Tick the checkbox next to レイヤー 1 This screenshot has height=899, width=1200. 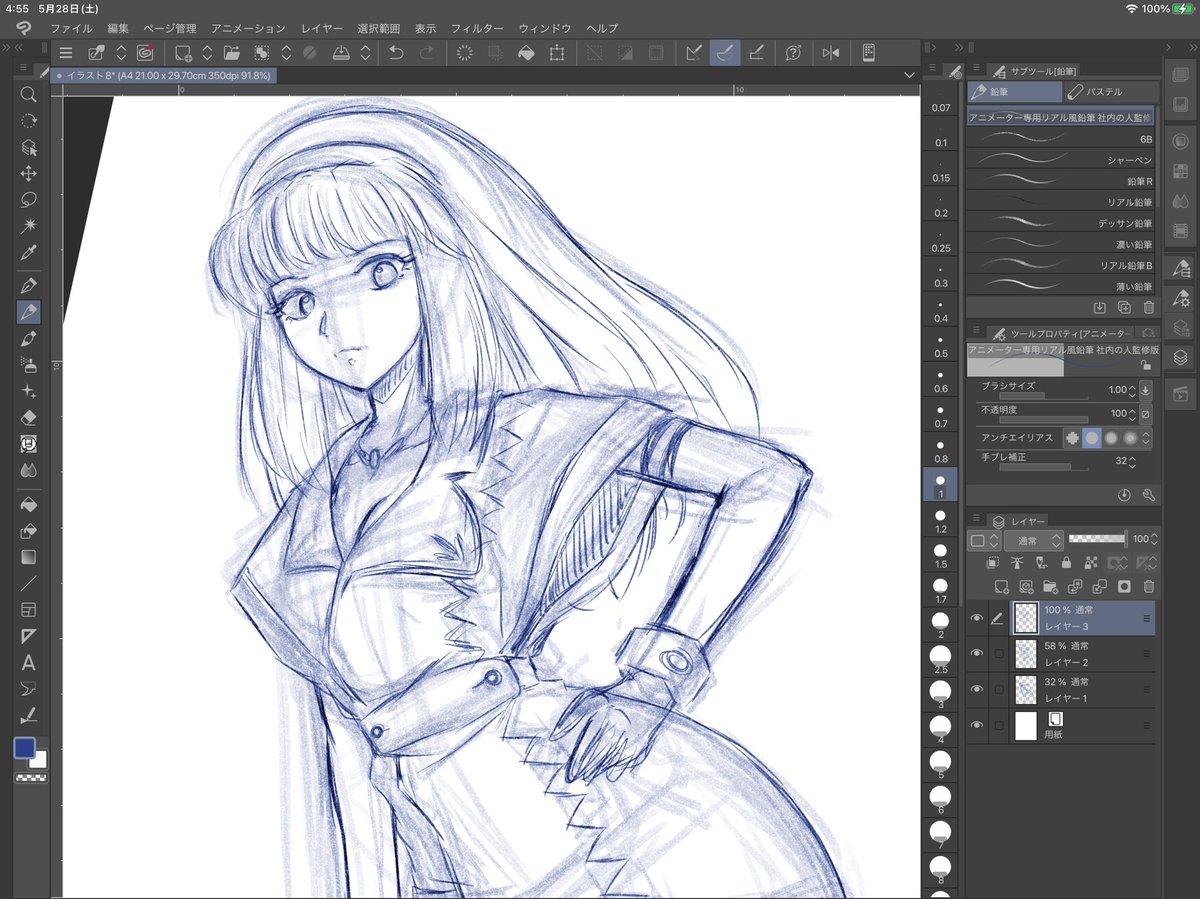[999, 689]
